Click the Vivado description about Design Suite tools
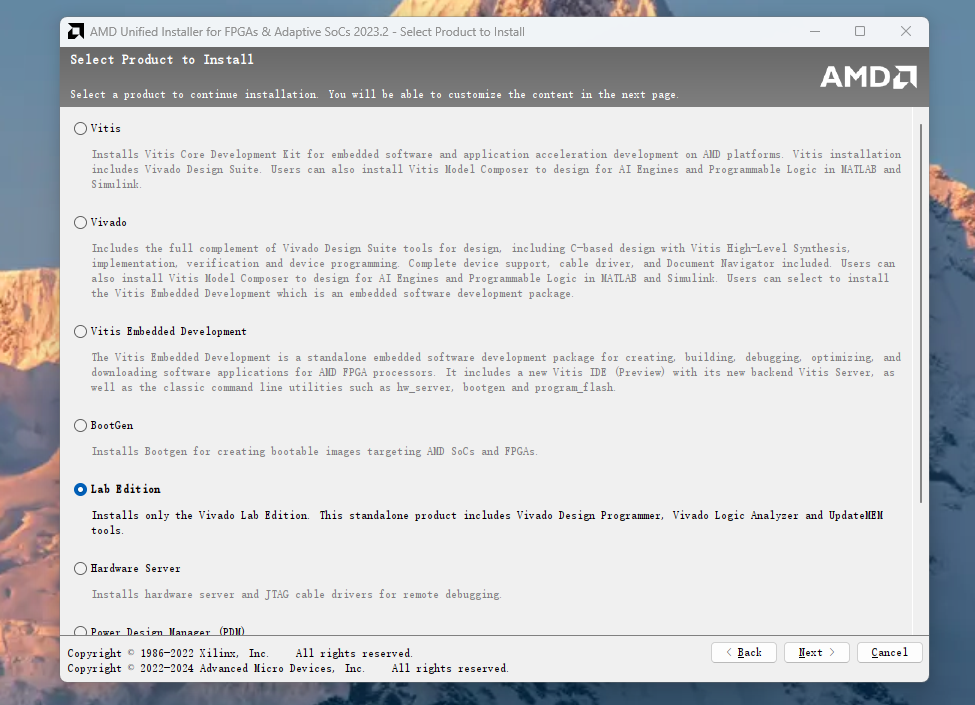The width and height of the screenshot is (975, 705). (493, 271)
